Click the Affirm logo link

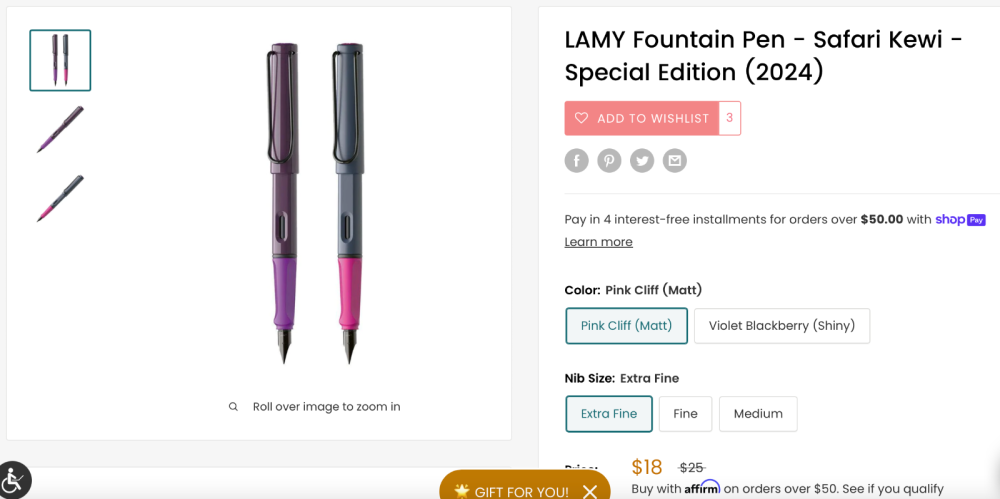pos(702,488)
